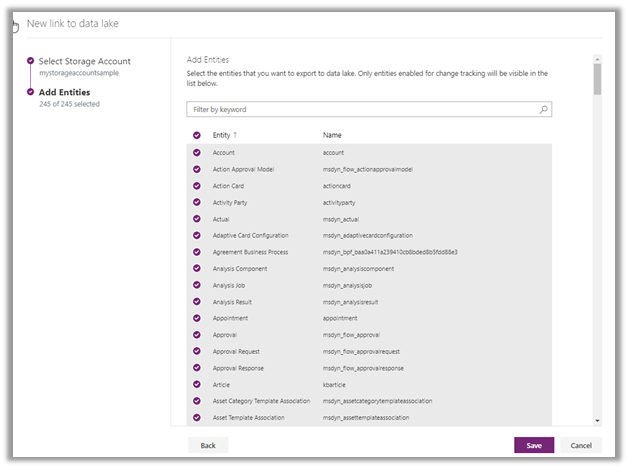This screenshot has height=469, width=628.
Task: Uncheck the Action Card entity checkbox
Action: tap(197, 186)
